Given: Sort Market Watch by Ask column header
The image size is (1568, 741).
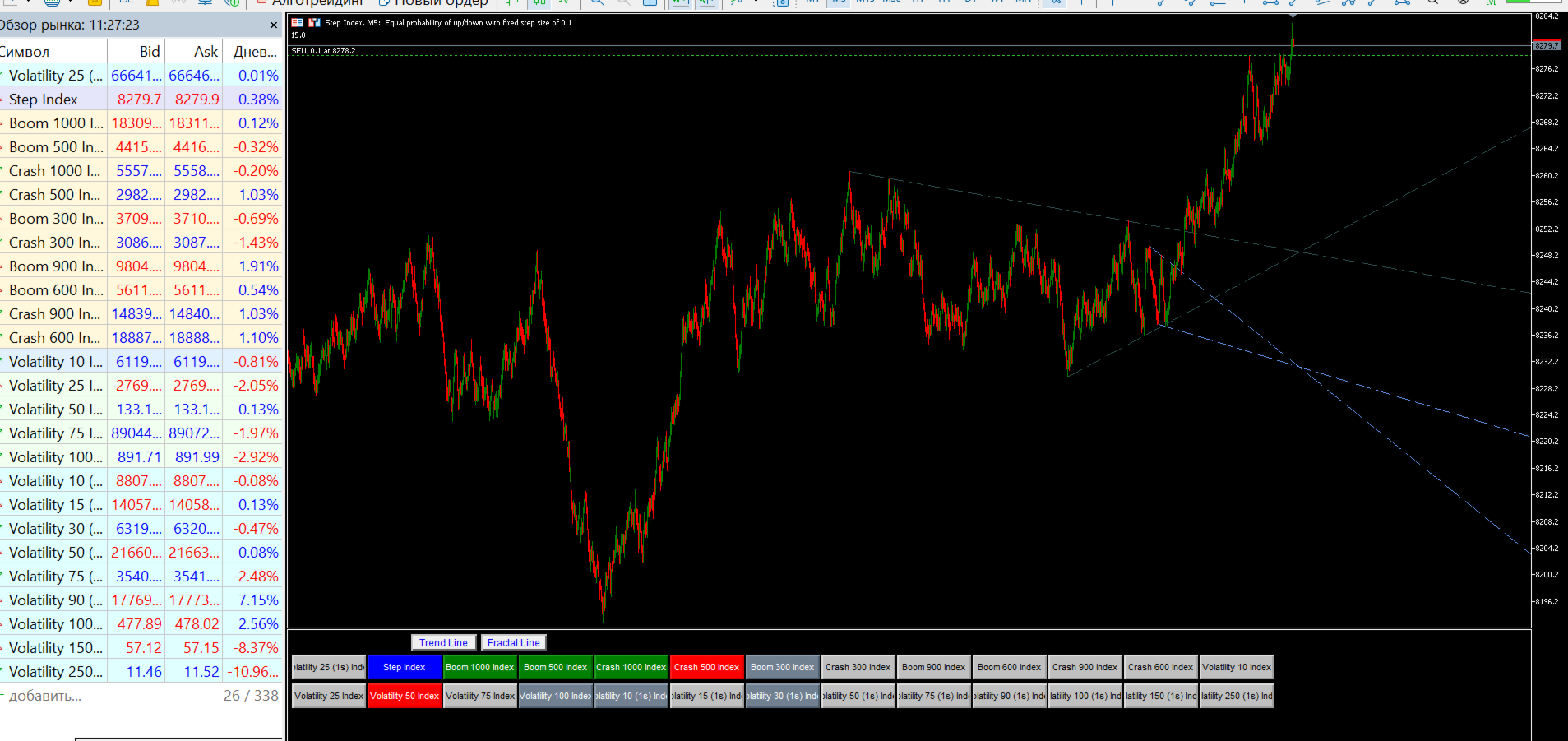Looking at the screenshot, I should tap(193, 51).
